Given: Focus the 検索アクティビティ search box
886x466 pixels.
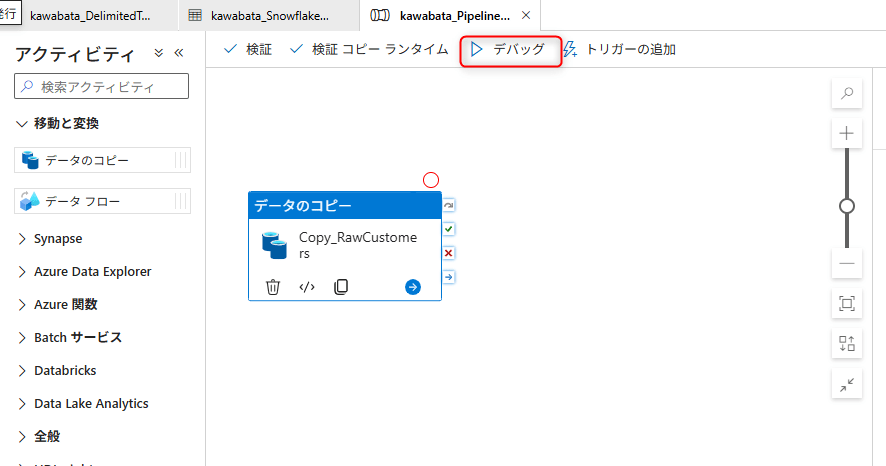Looking at the screenshot, I should click(102, 87).
